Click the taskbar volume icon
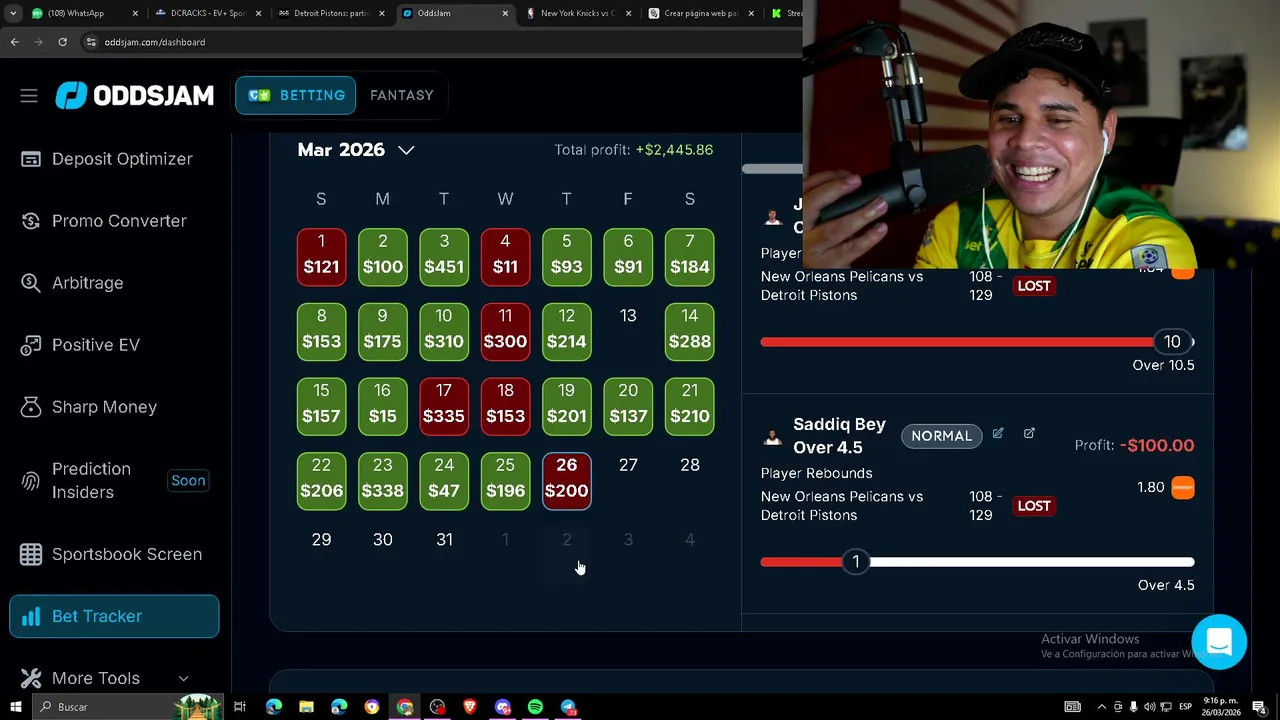Screen dimensions: 1280x720 pos(1150,707)
